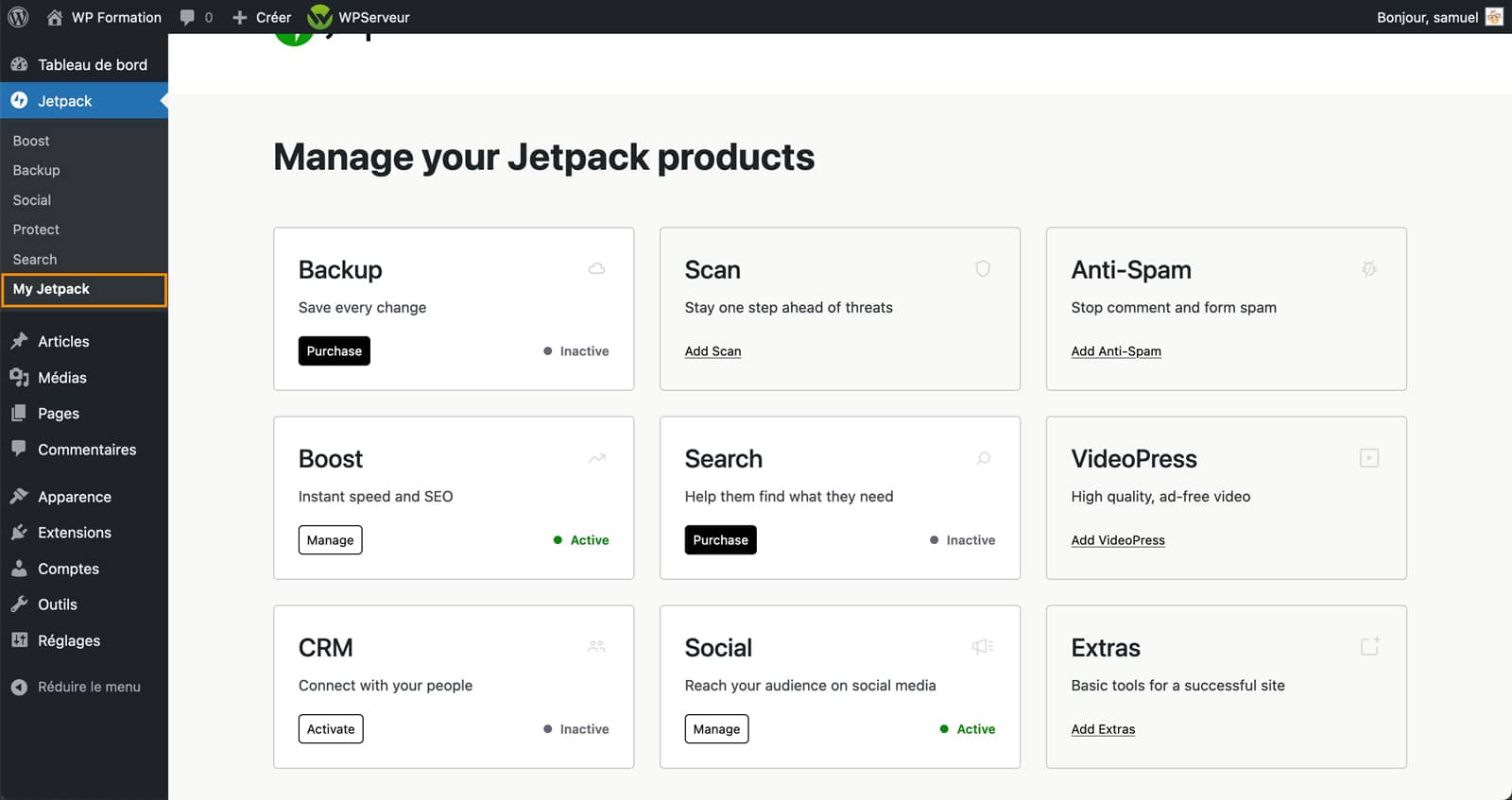Click the Add Anti-Spam link
Viewport: 1512px width, 800px height.
coord(1116,351)
